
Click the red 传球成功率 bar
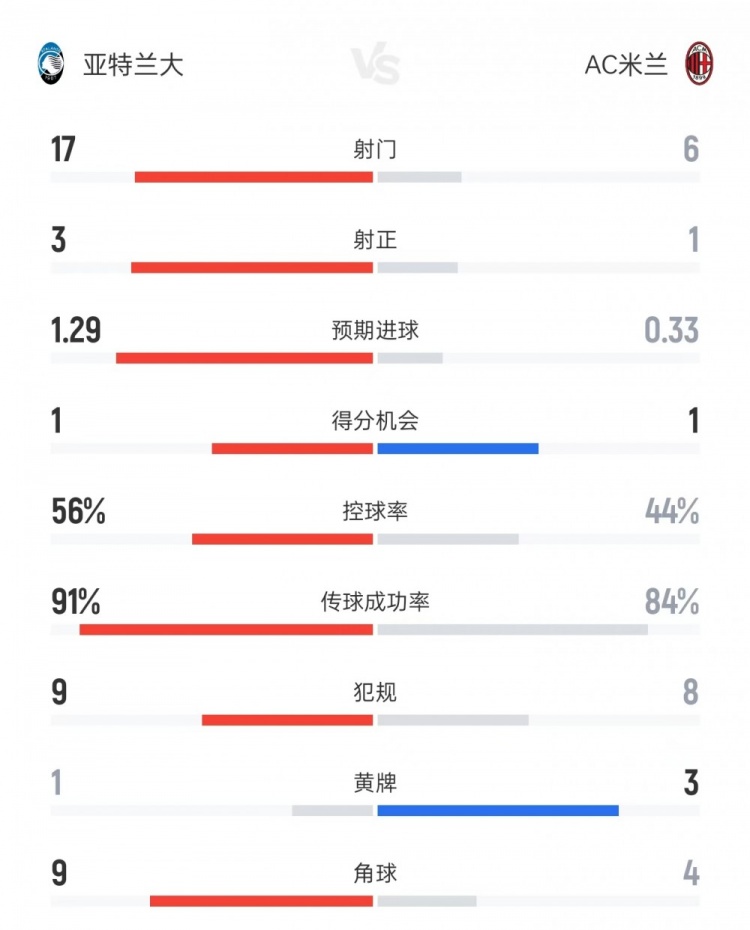click(226, 629)
